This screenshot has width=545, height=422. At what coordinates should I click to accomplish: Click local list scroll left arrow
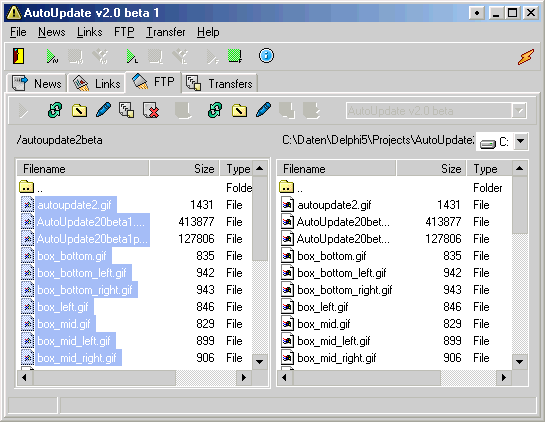284,378
